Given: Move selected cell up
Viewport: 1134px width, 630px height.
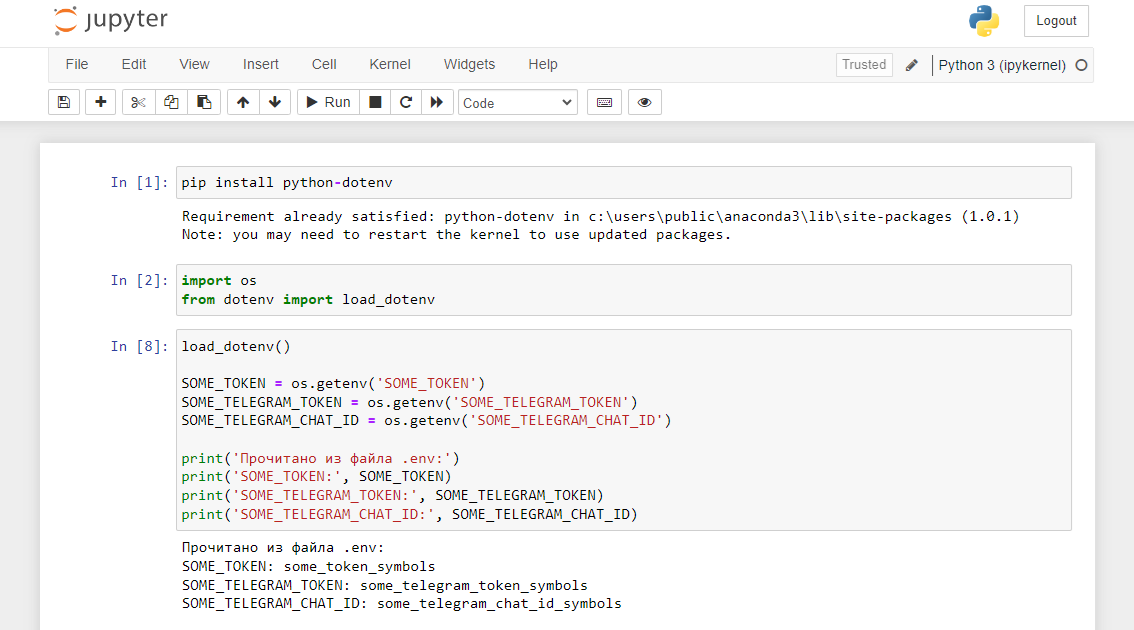Looking at the screenshot, I should point(243,102).
